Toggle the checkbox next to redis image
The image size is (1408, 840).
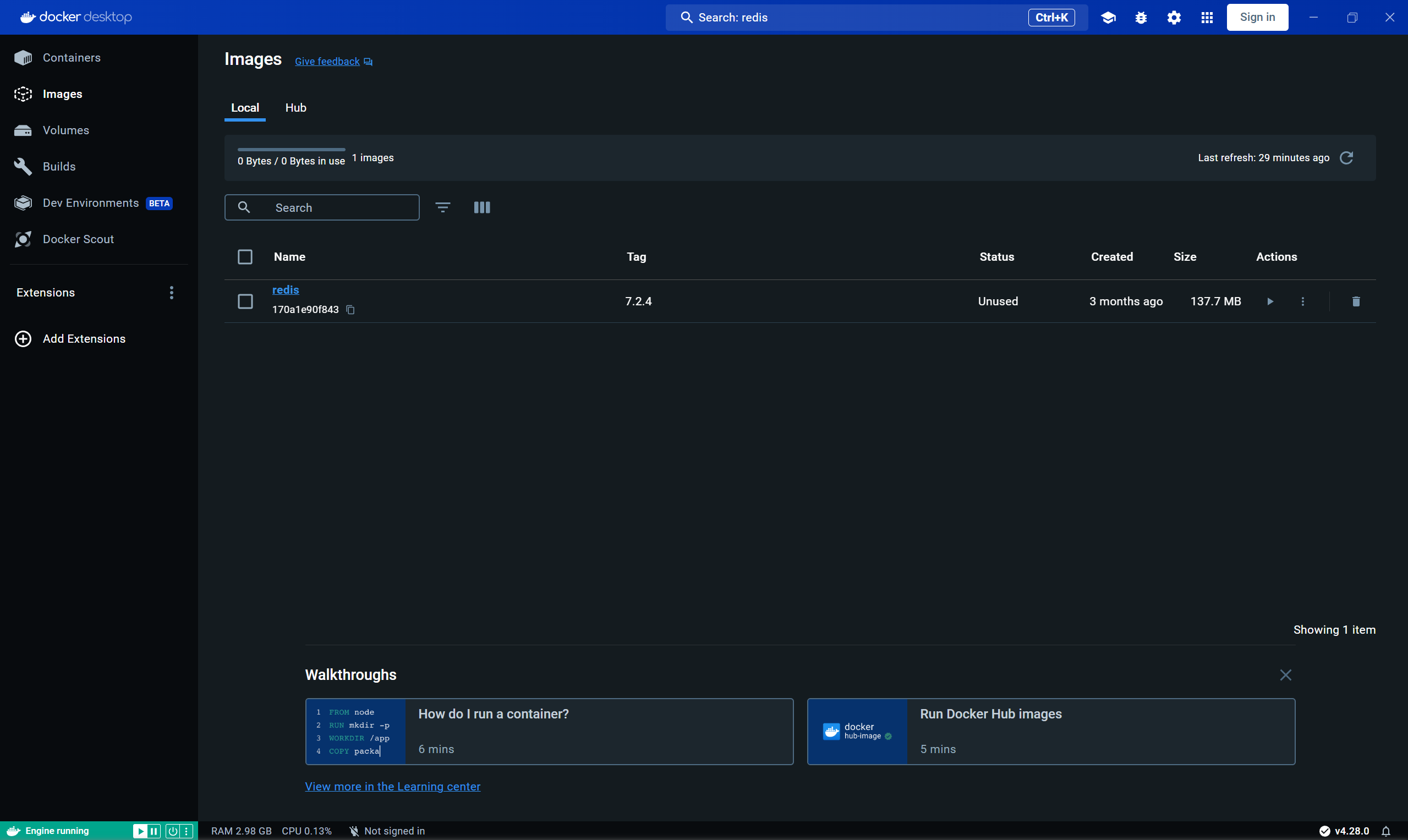(245, 301)
